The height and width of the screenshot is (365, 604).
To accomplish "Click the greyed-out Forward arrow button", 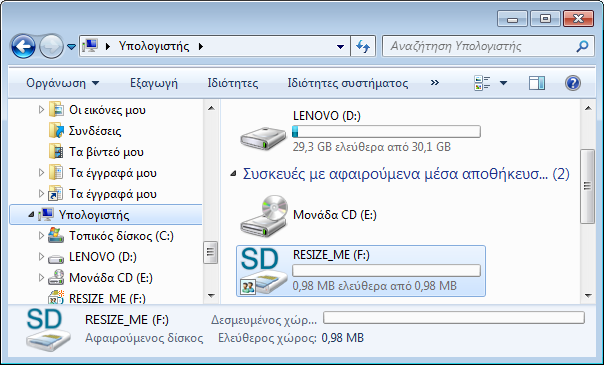I will pyautogui.click(x=52, y=47).
